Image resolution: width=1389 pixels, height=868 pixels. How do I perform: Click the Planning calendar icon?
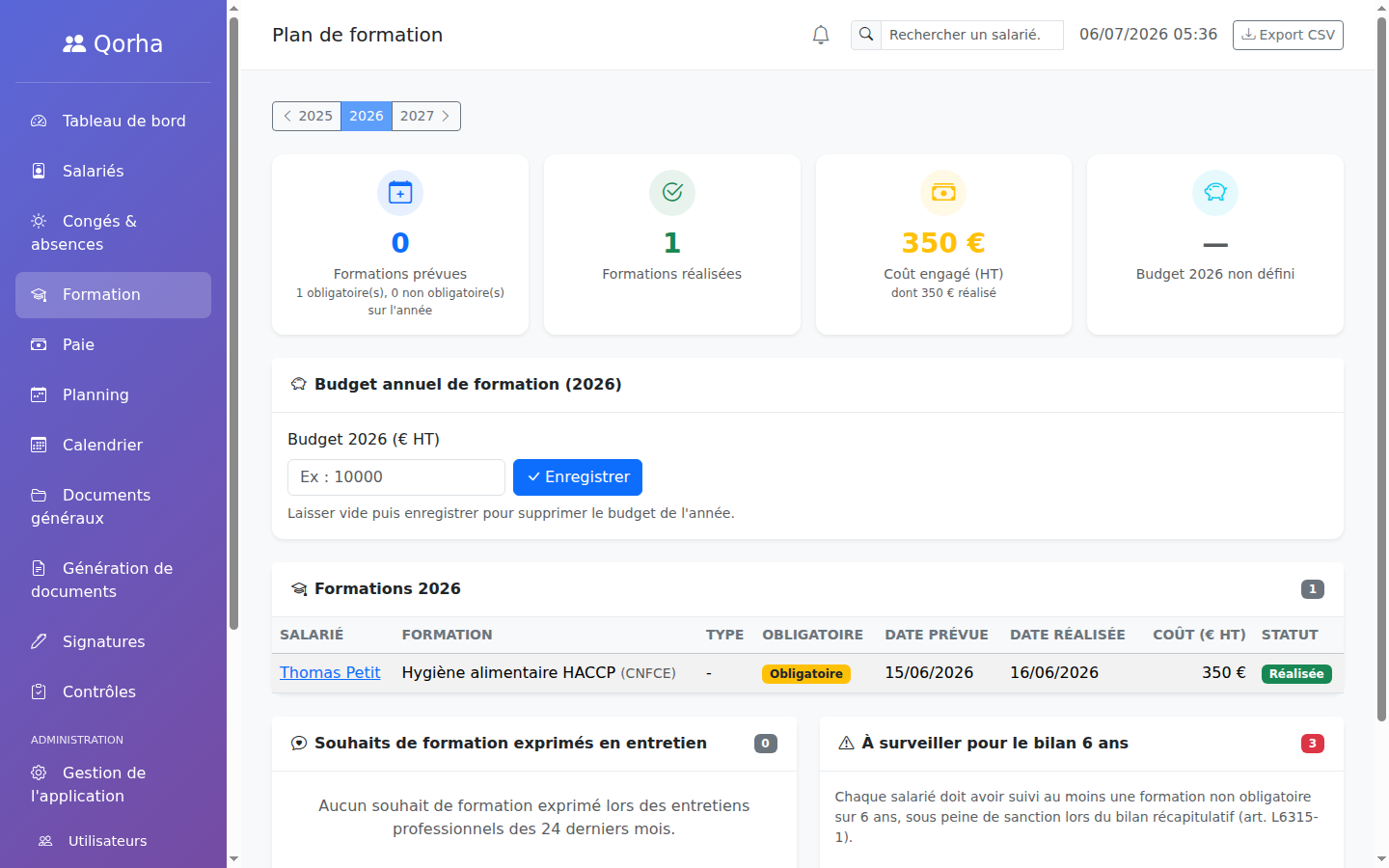point(39,394)
